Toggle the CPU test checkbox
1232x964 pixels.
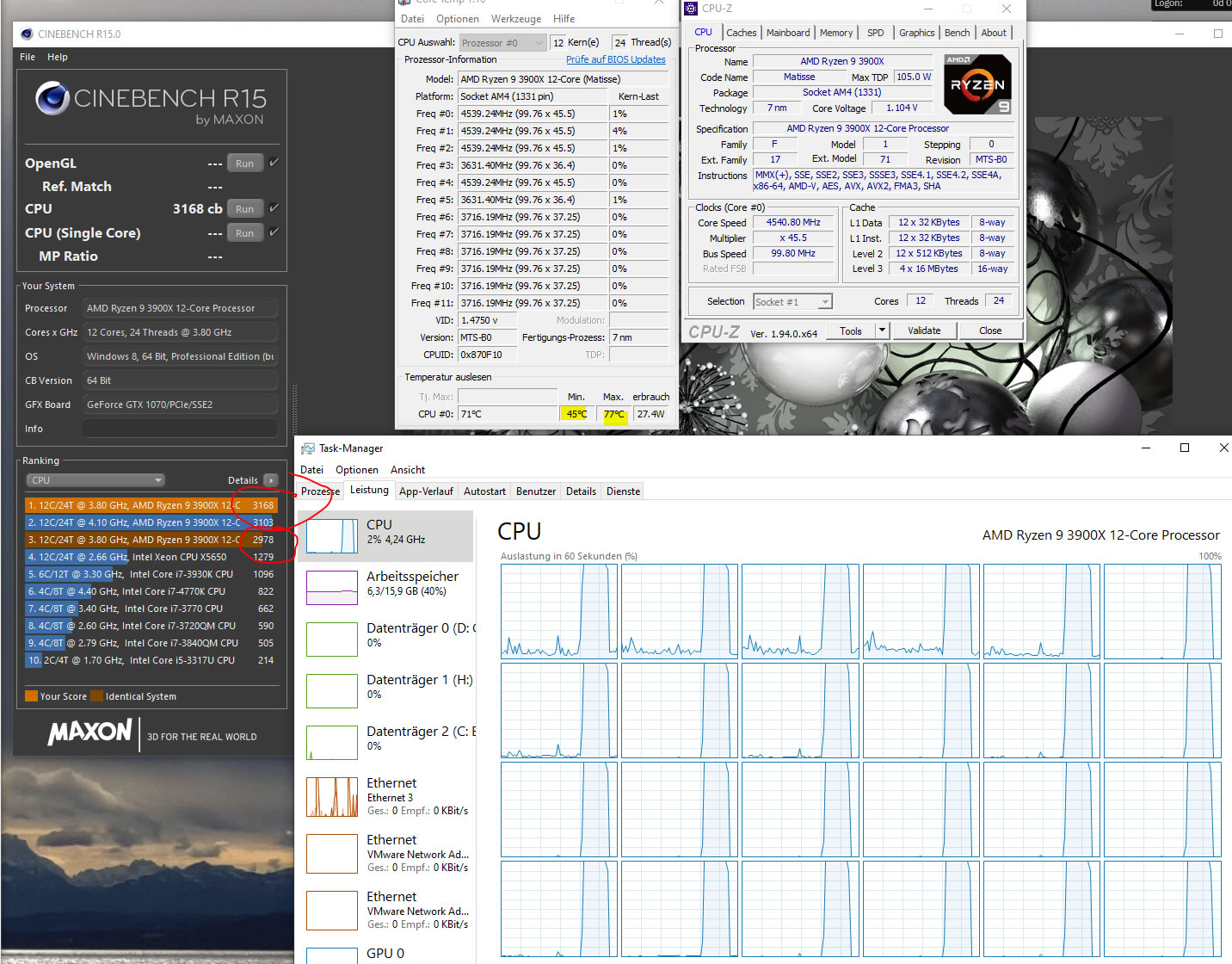pos(274,208)
